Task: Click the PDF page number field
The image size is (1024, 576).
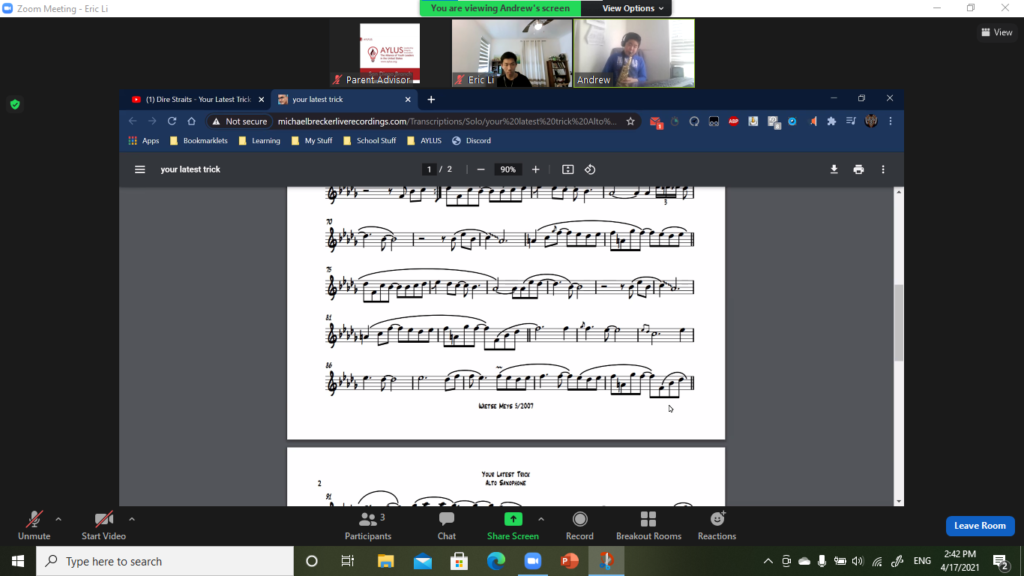Action: pos(429,170)
